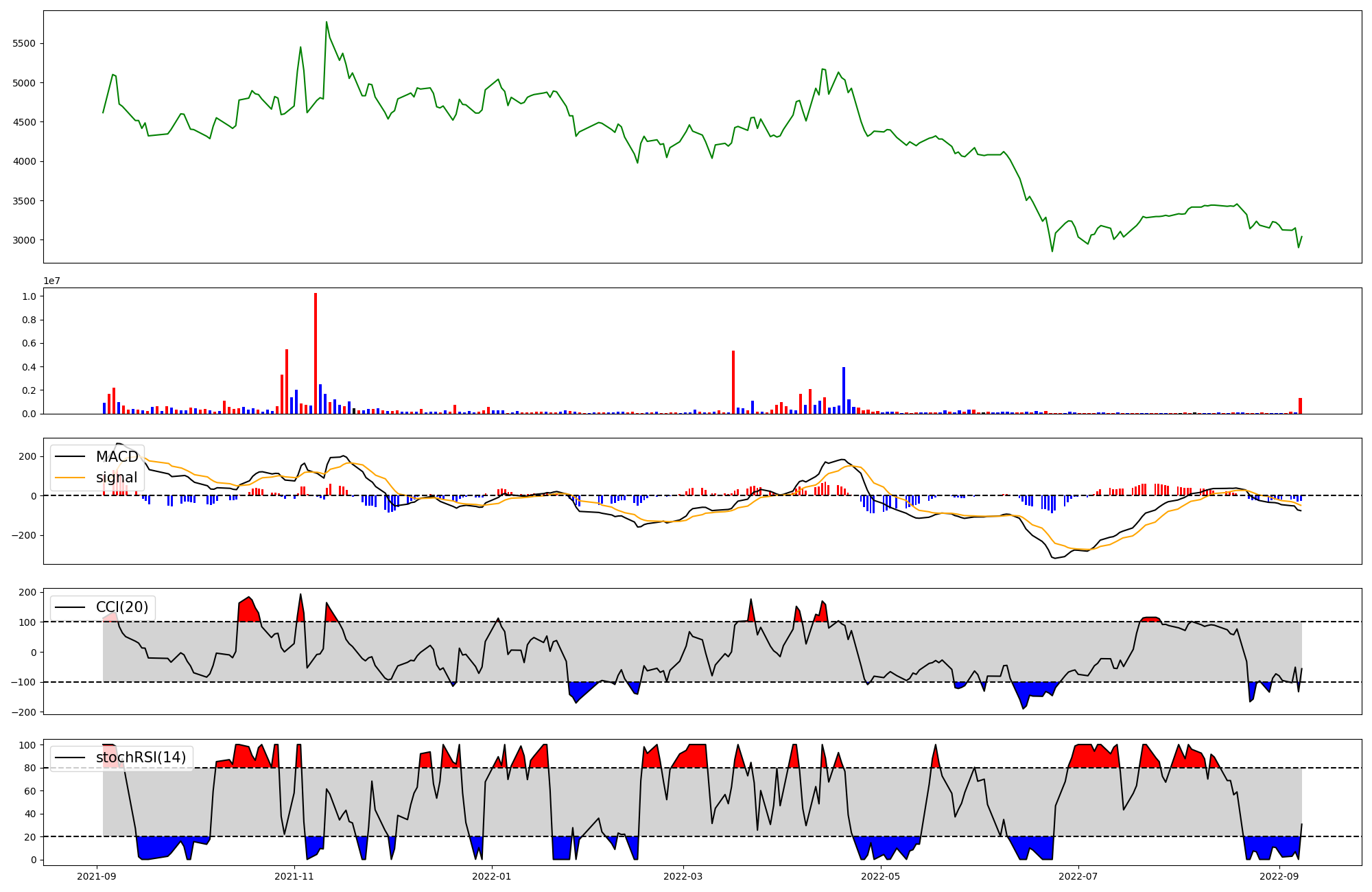Click the 2022-01 date tick label

click(x=492, y=876)
